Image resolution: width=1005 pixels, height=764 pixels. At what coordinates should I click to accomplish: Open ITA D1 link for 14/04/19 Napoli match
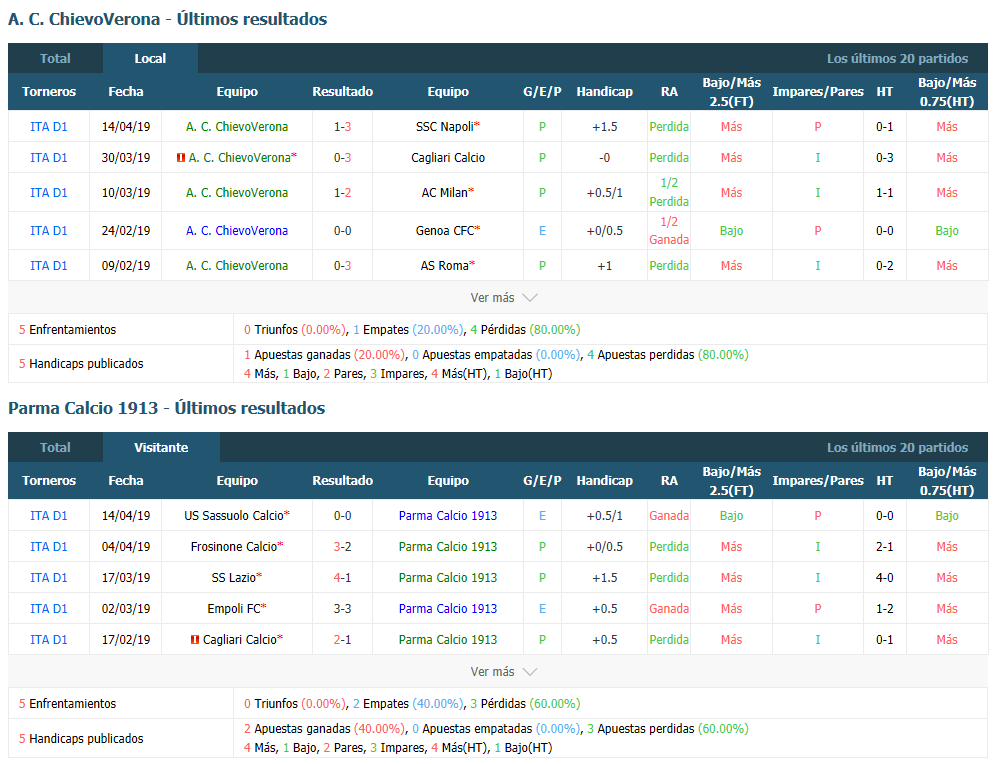point(49,127)
